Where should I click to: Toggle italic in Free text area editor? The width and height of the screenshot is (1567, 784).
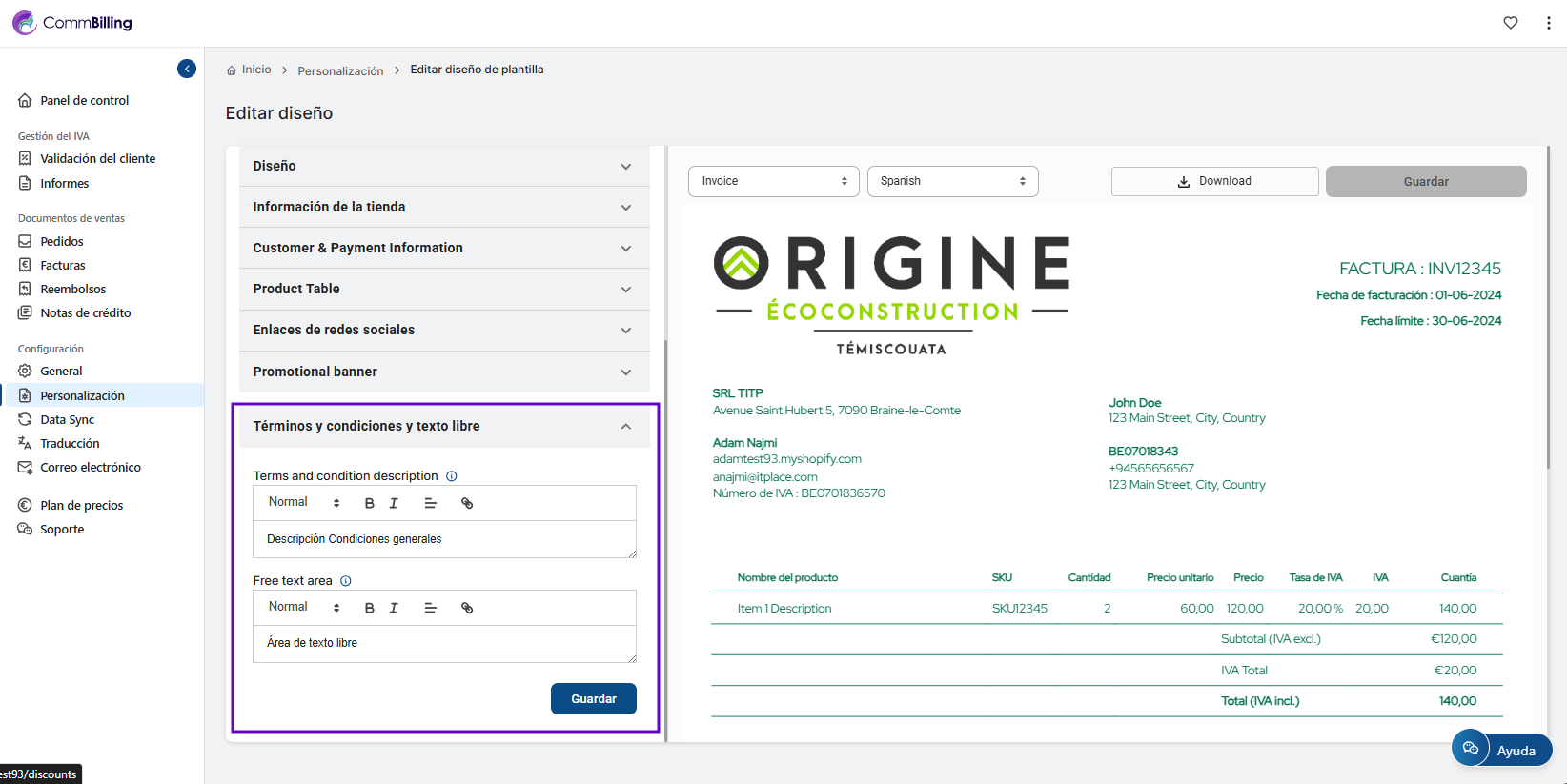(x=394, y=608)
